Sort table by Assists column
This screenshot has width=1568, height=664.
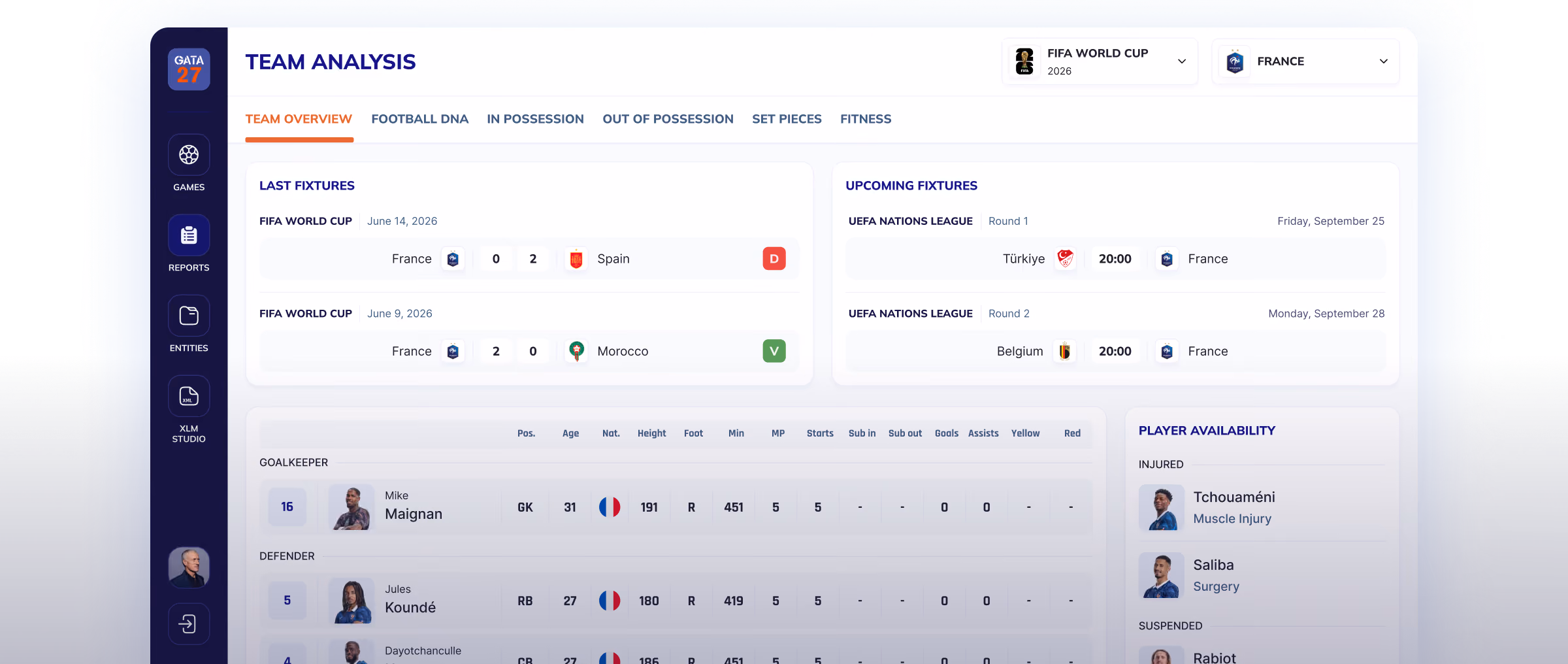click(983, 433)
